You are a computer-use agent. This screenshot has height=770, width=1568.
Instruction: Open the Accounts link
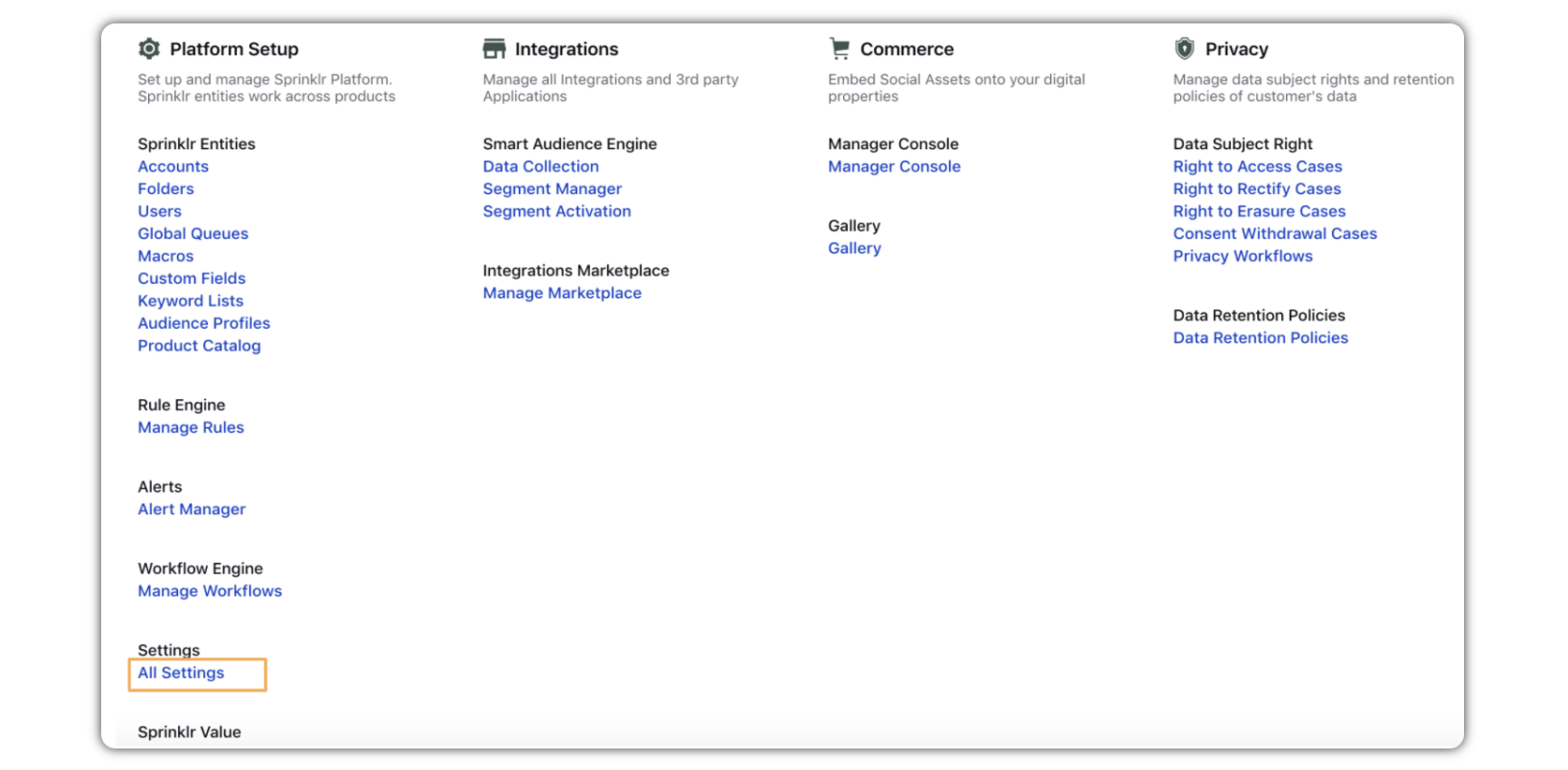[x=173, y=167]
